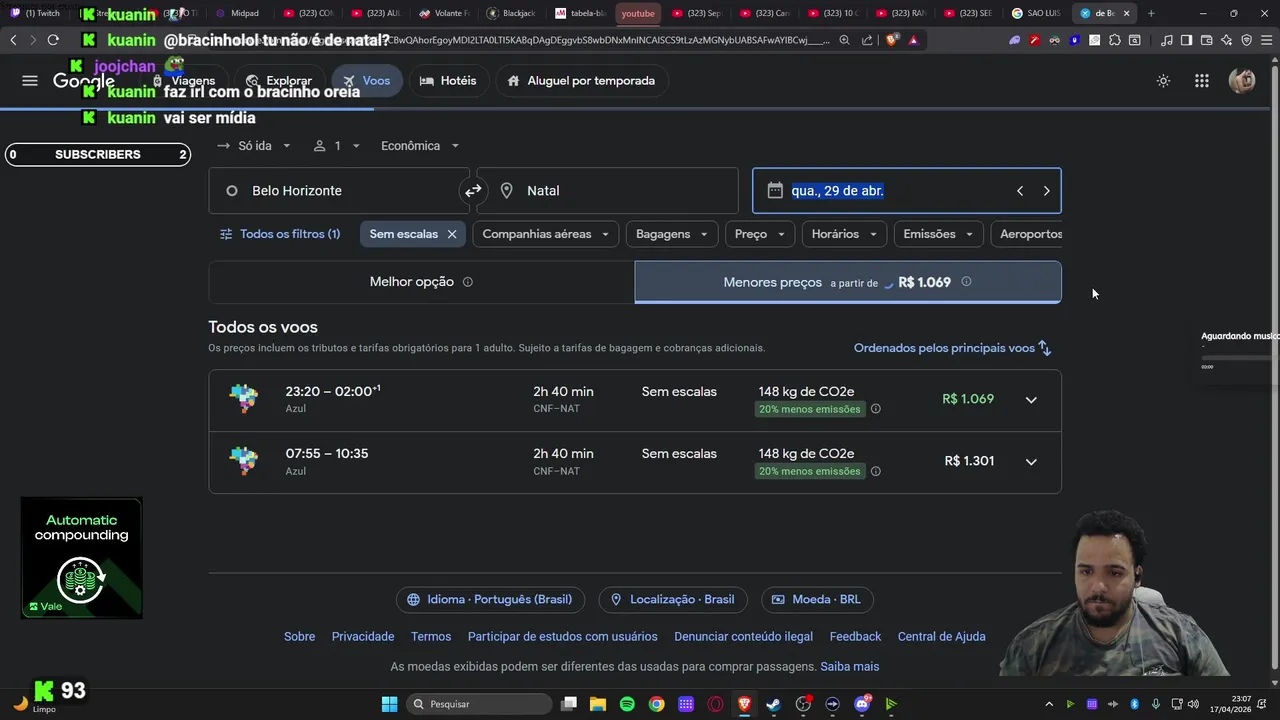Open Discord from the taskbar

tap(862, 704)
